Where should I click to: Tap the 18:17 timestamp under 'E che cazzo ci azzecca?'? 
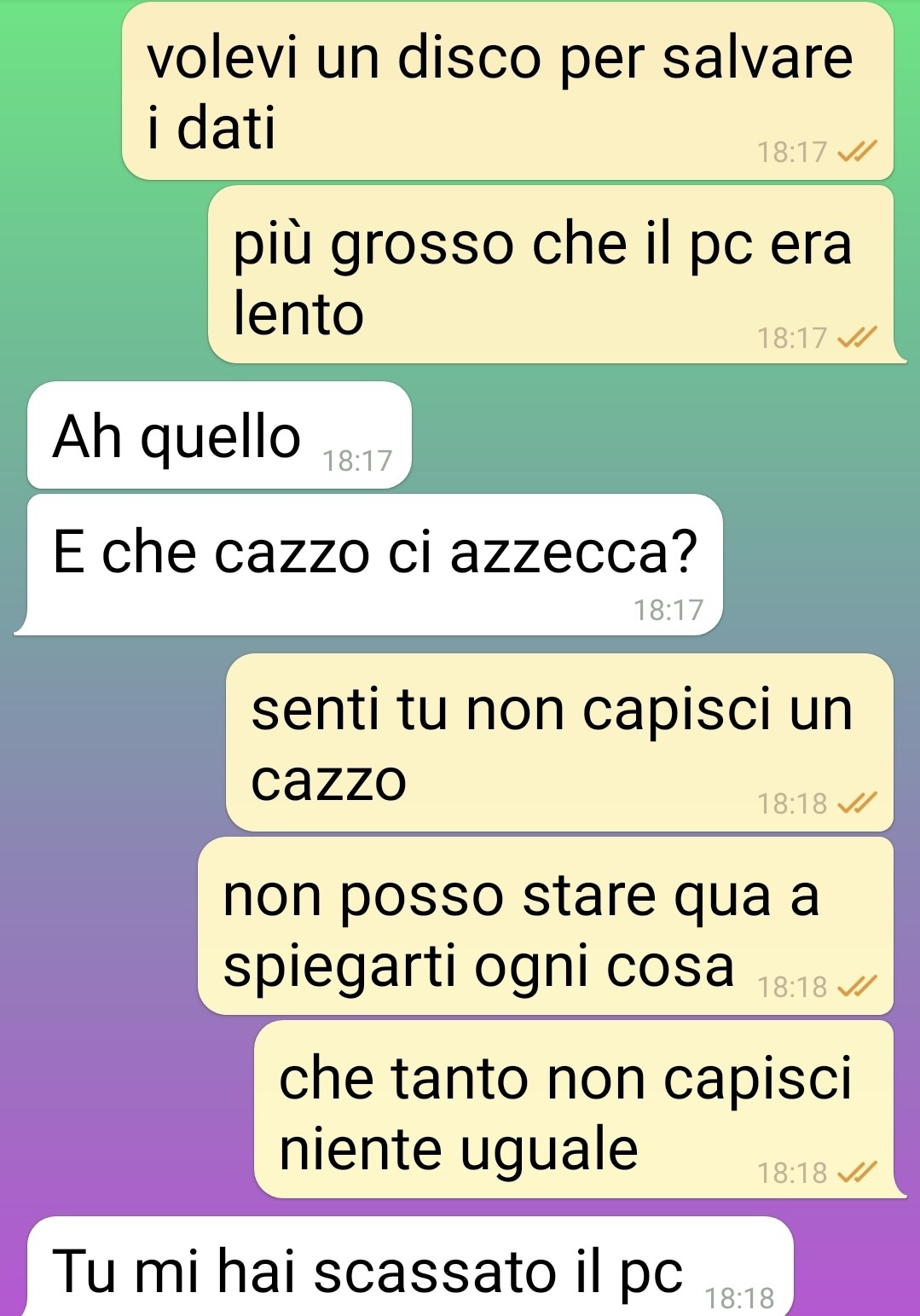[668, 610]
